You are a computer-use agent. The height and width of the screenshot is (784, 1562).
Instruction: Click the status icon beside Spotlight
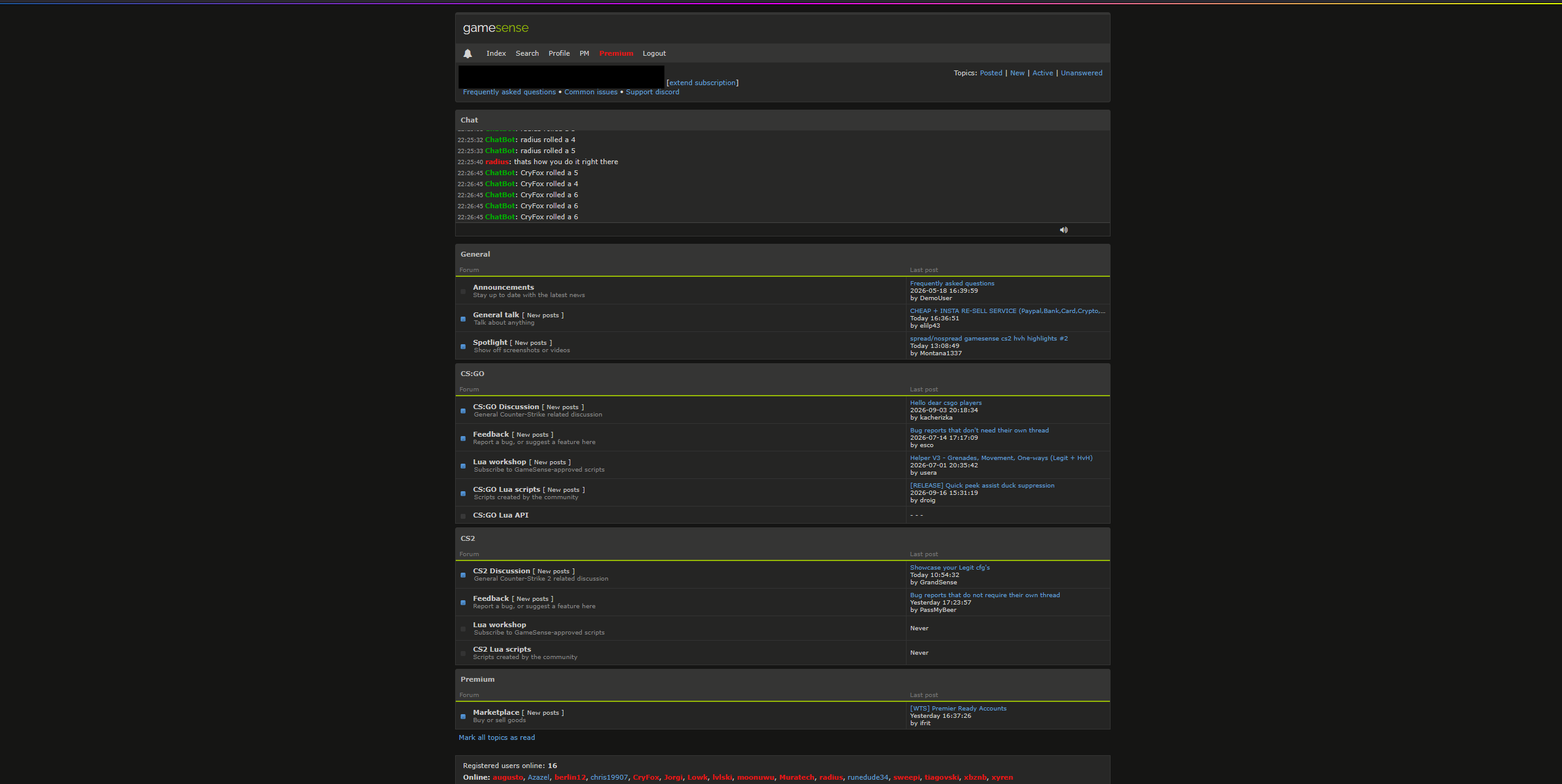click(x=463, y=347)
